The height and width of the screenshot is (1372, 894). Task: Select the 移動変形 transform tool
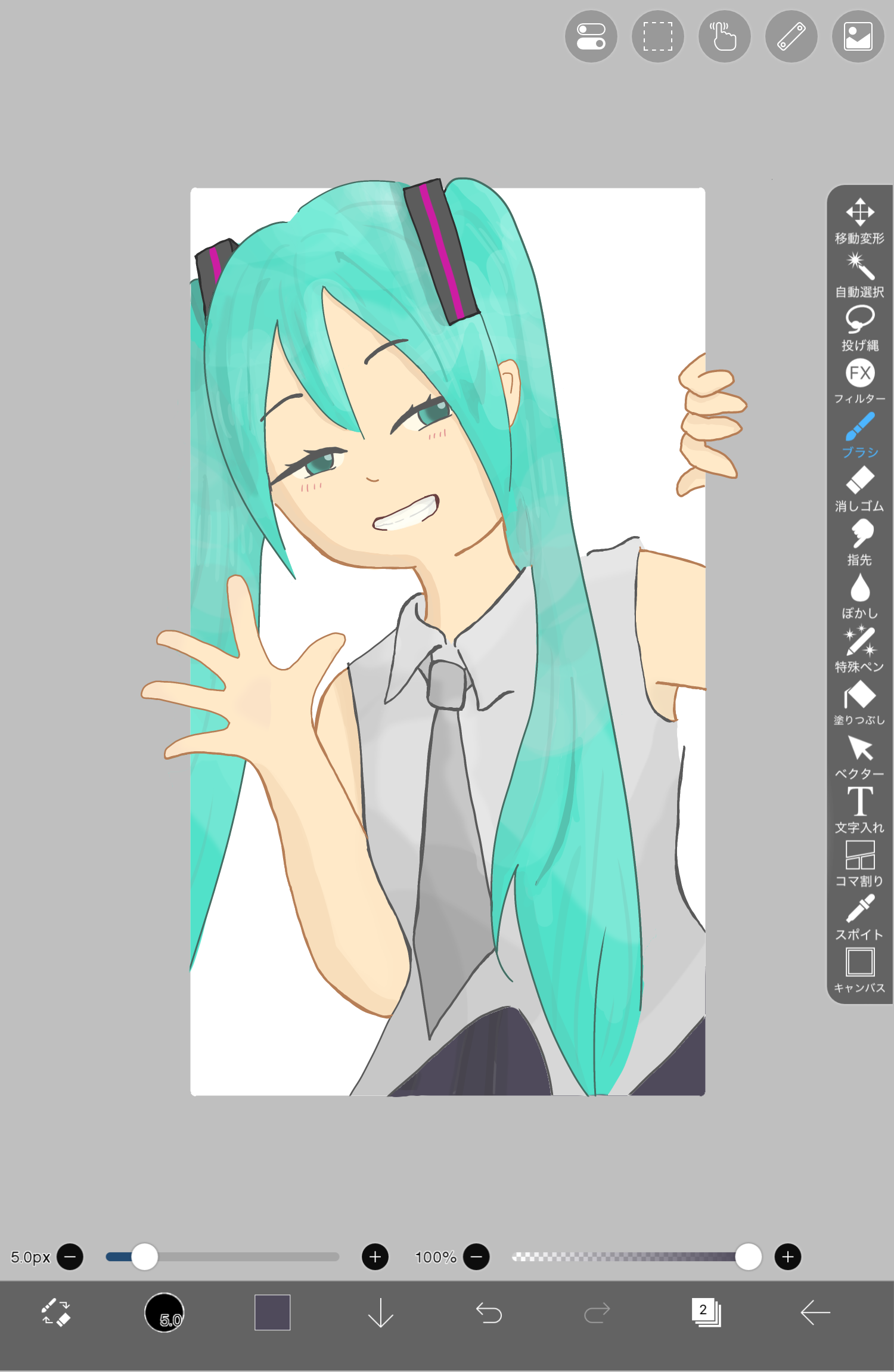click(x=859, y=221)
